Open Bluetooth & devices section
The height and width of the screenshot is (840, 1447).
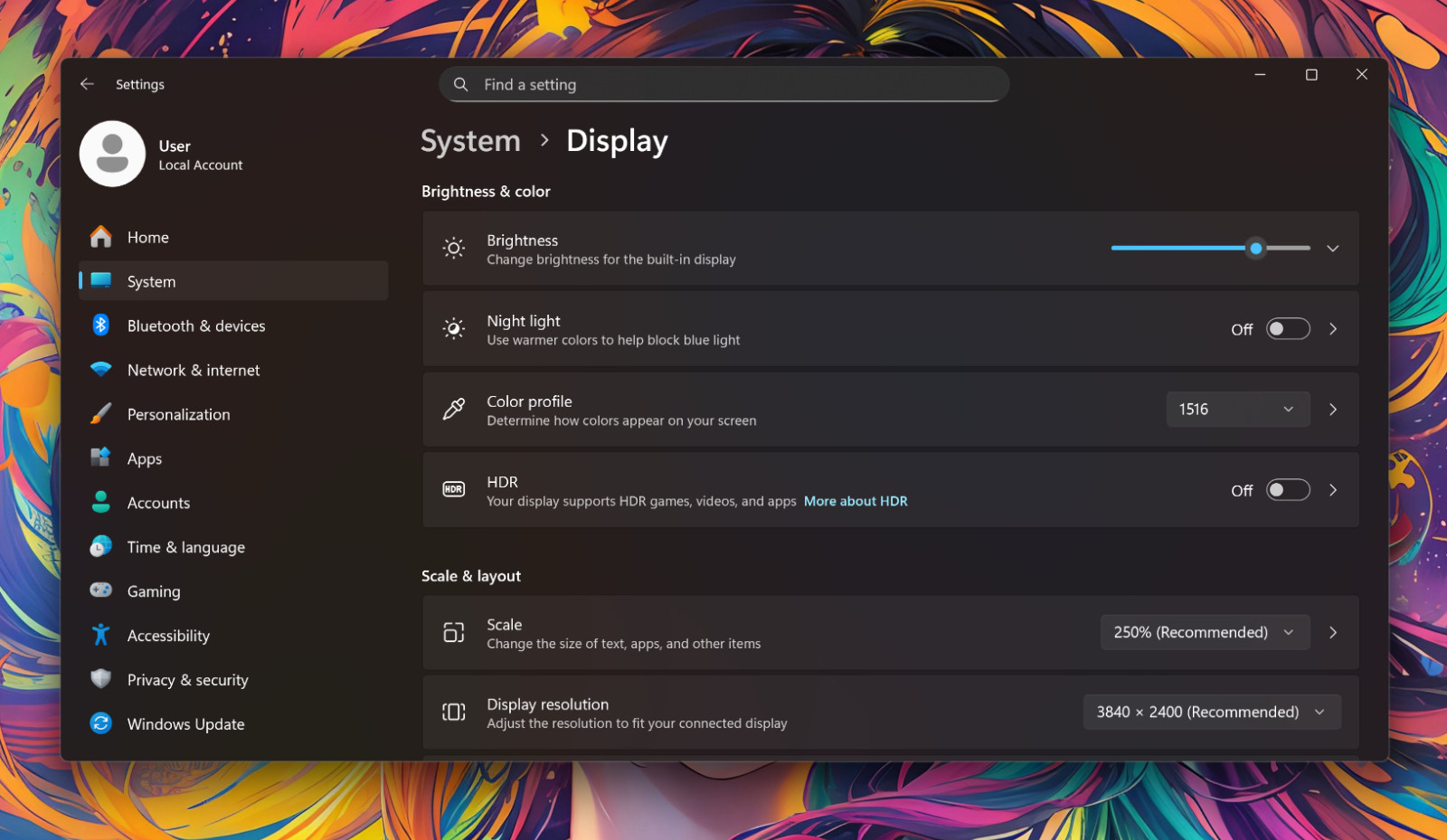tap(233, 326)
